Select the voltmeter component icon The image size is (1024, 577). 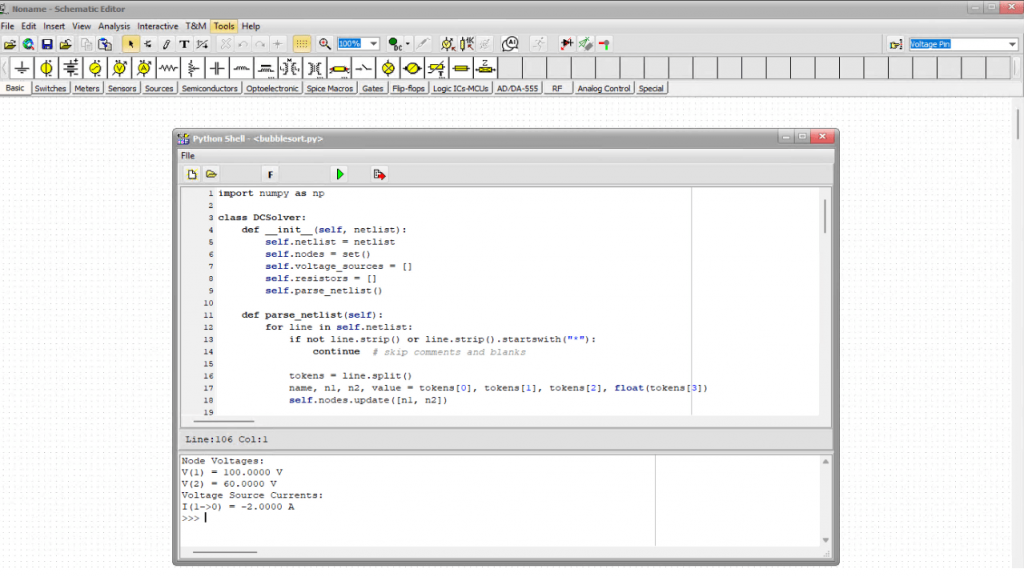click(119, 68)
